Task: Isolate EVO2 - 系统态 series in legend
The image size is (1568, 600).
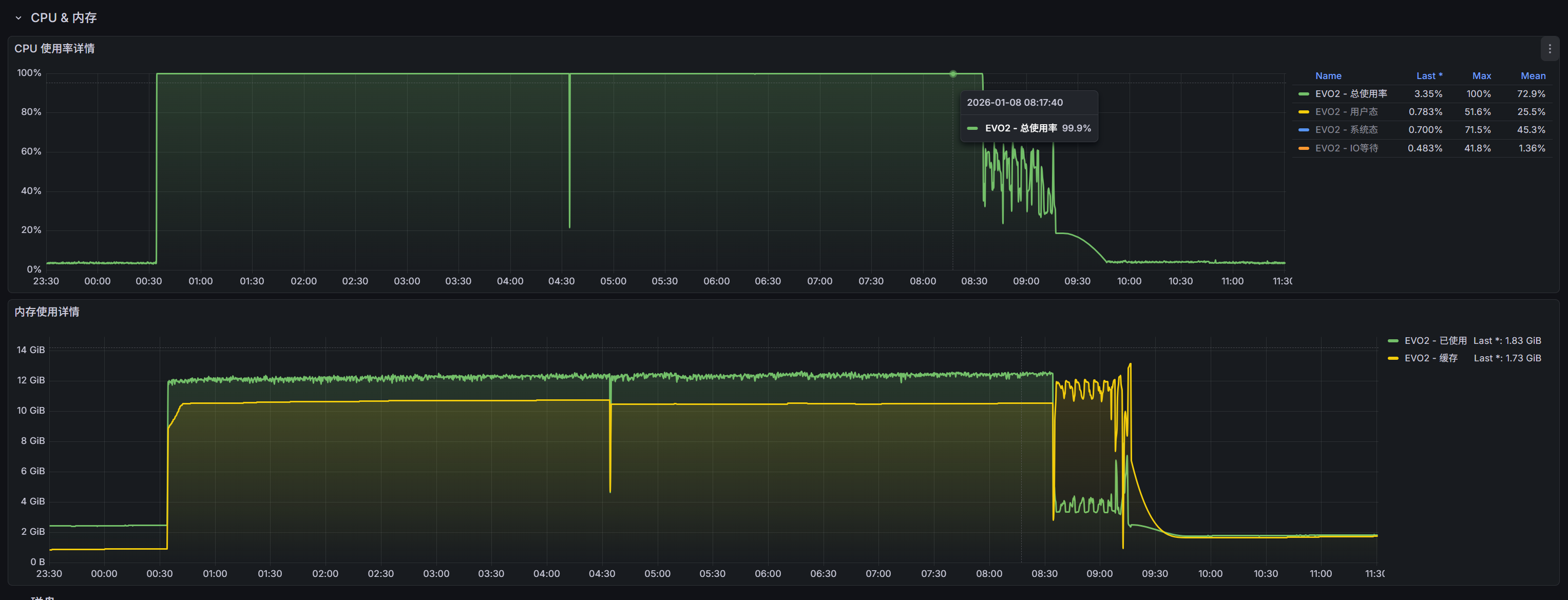Action: (1346, 130)
